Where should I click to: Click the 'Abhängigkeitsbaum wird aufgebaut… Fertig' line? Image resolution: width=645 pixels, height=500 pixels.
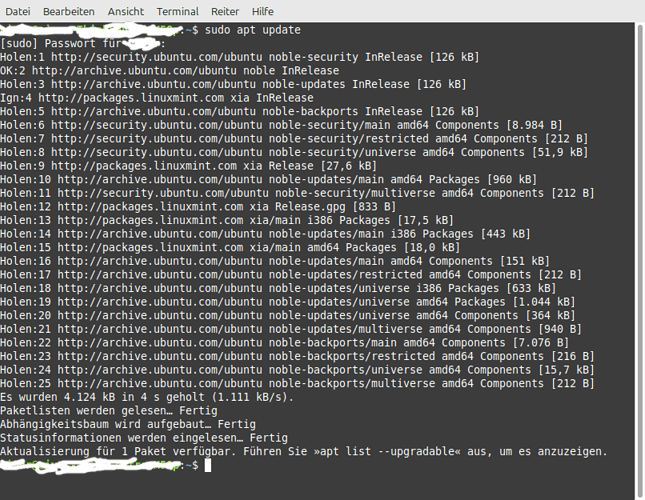coord(128,424)
